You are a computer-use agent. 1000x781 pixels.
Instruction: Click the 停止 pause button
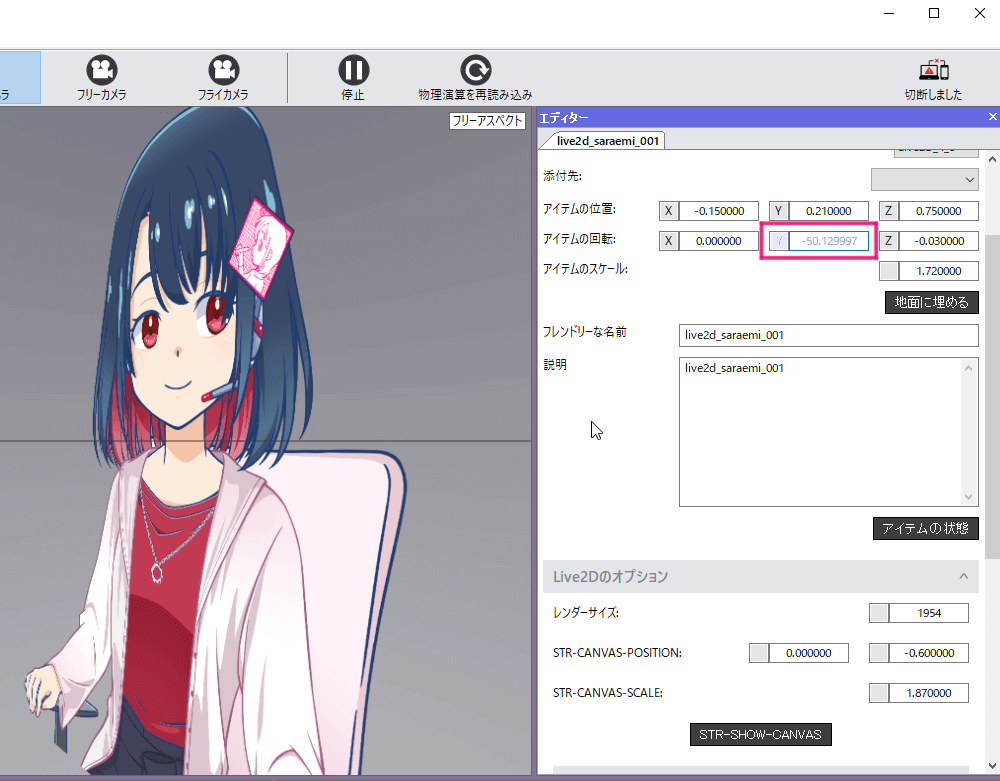[x=353, y=78]
